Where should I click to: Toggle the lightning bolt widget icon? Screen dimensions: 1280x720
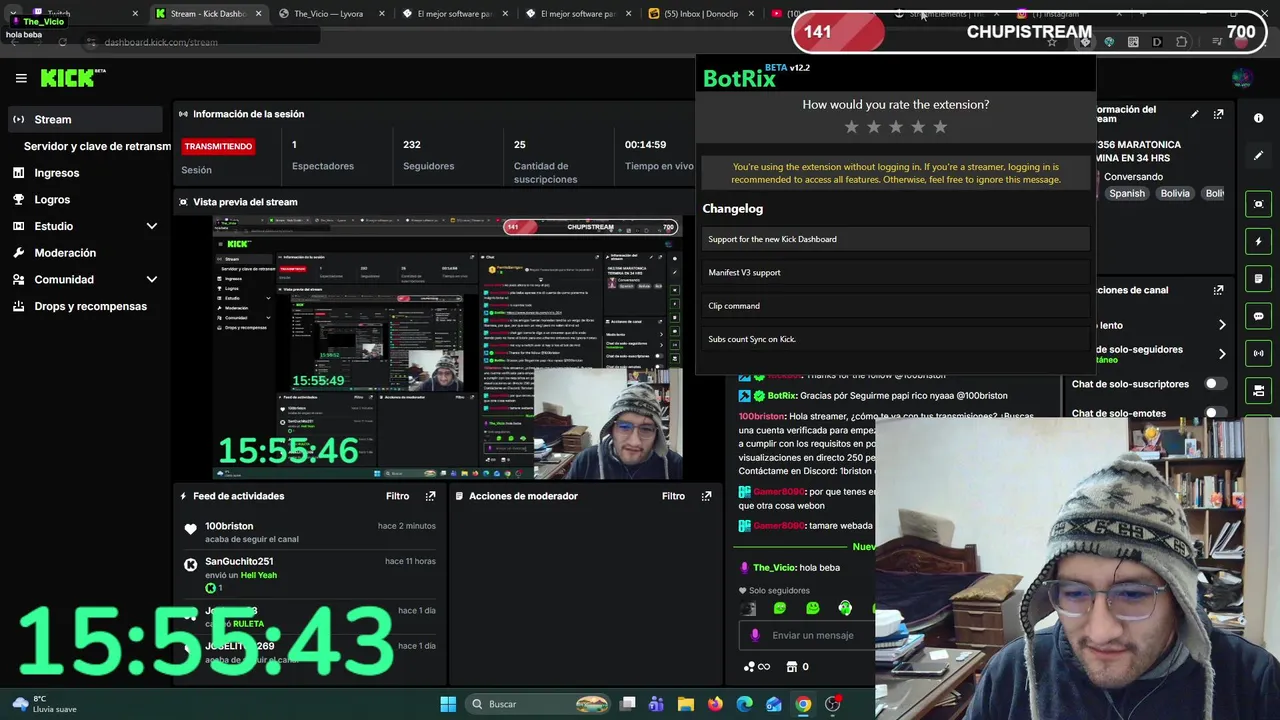click(x=1258, y=241)
